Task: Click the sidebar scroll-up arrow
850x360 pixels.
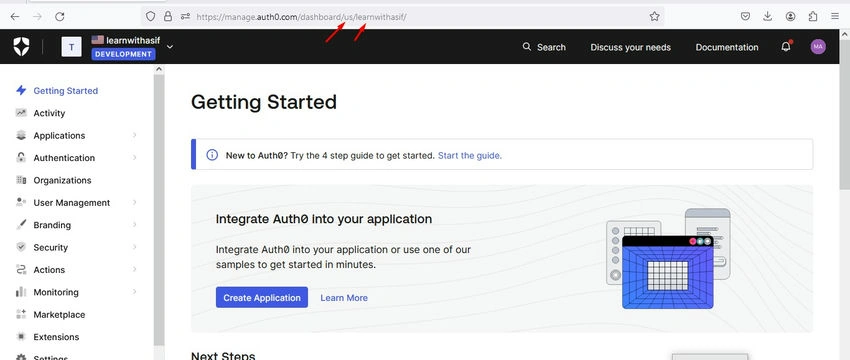Action: [x=159, y=69]
